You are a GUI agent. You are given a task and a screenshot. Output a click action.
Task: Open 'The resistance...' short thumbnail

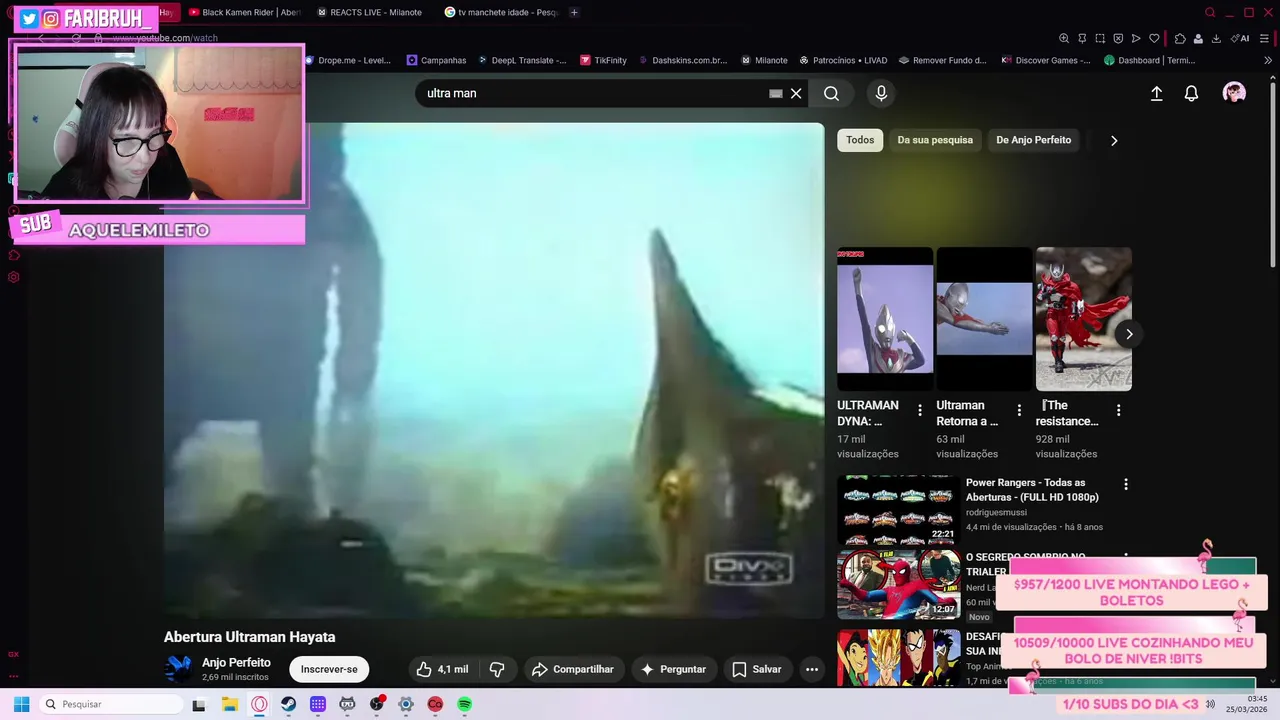1083,319
